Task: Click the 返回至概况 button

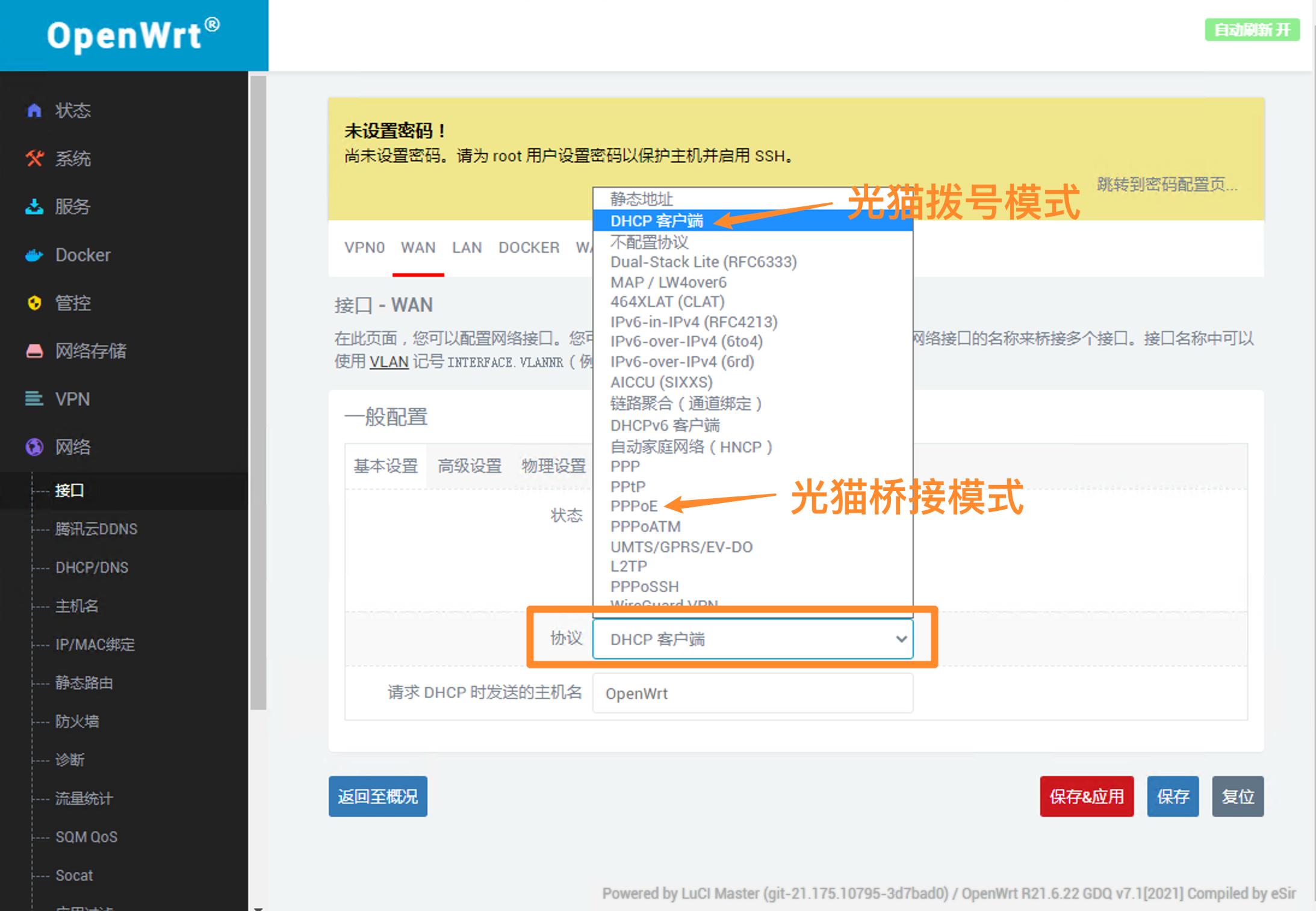Action: pyautogui.click(x=377, y=796)
